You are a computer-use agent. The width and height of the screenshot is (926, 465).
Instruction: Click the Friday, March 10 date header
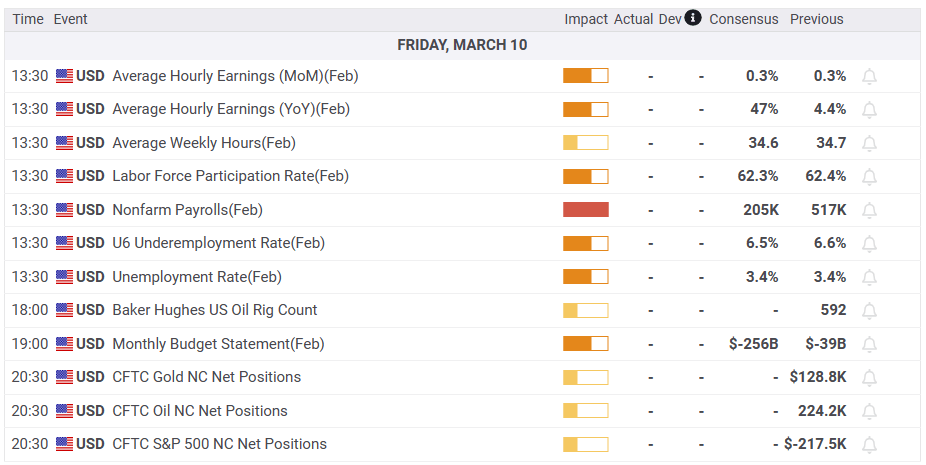[x=462, y=45]
